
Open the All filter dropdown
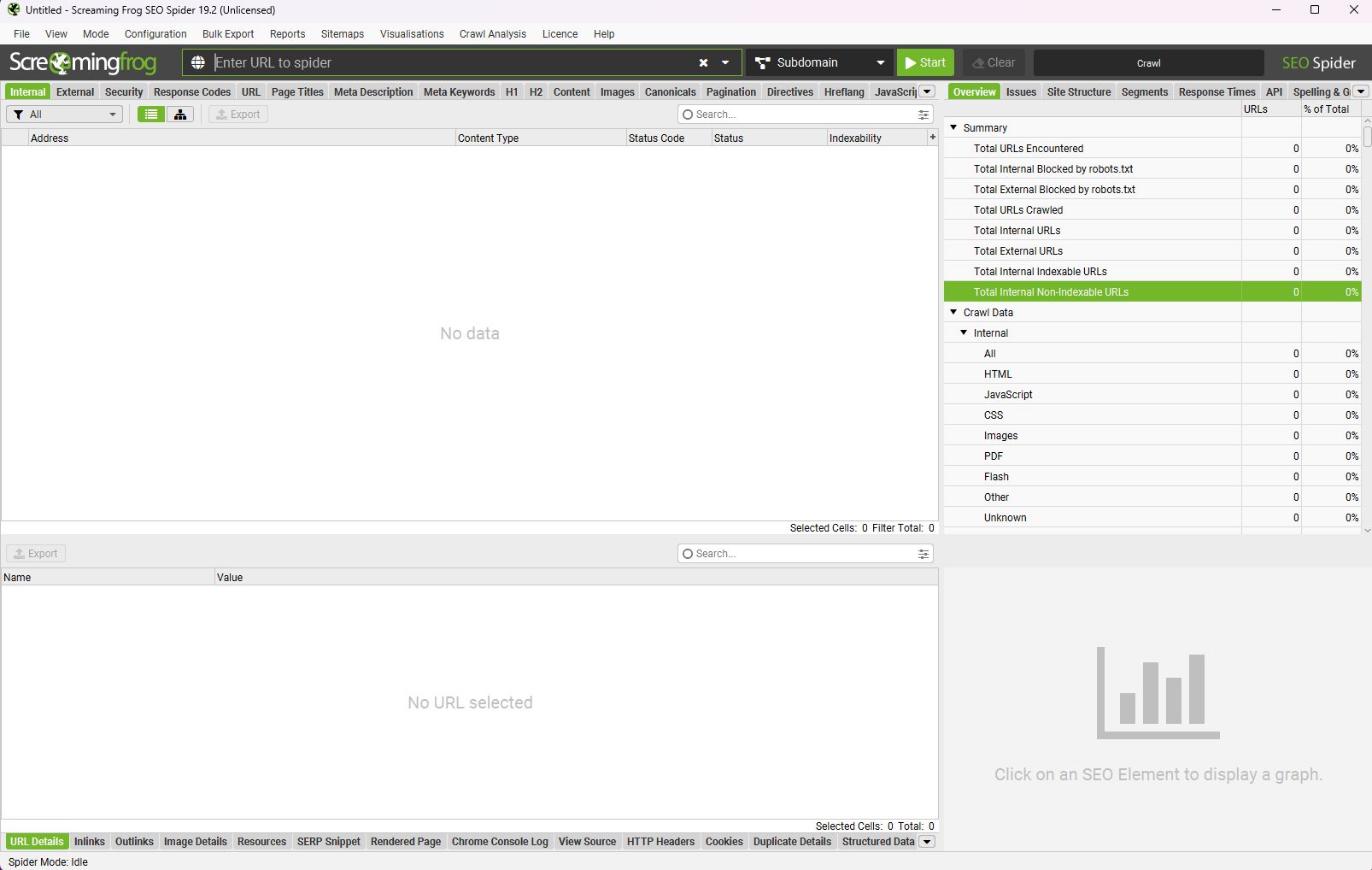pyautogui.click(x=65, y=115)
